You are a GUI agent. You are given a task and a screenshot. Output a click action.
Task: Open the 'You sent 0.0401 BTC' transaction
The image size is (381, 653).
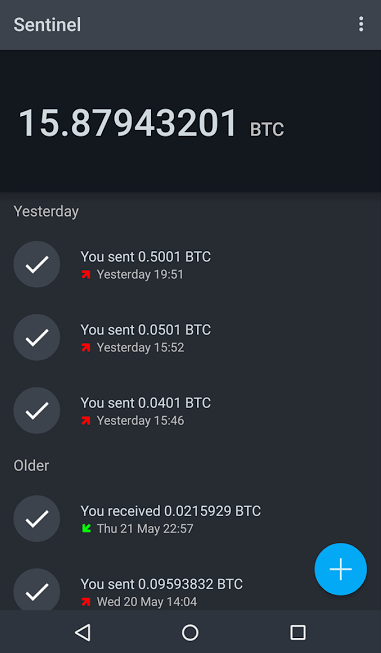[x=190, y=410]
